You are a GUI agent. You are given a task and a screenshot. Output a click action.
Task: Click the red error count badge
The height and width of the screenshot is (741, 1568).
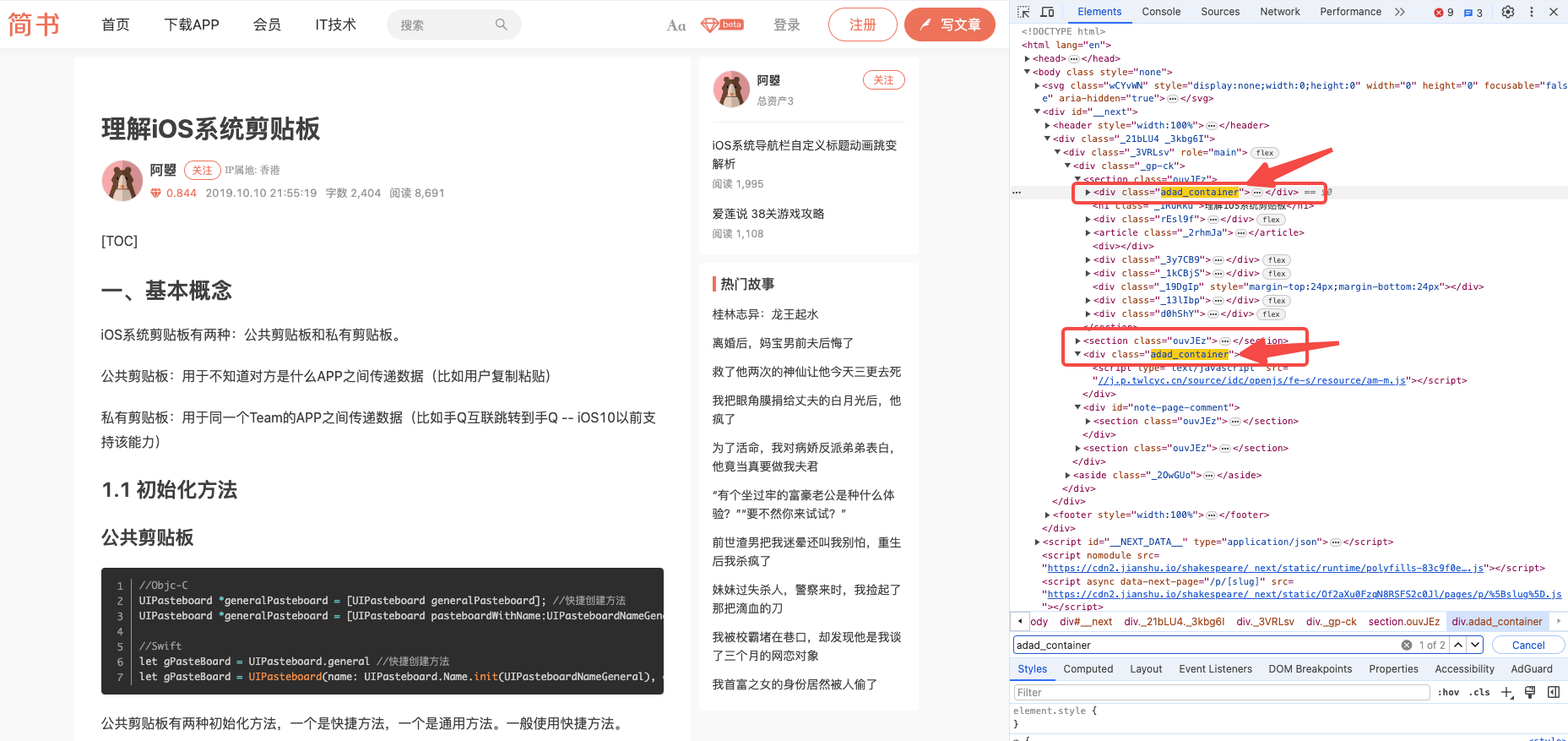(1444, 13)
